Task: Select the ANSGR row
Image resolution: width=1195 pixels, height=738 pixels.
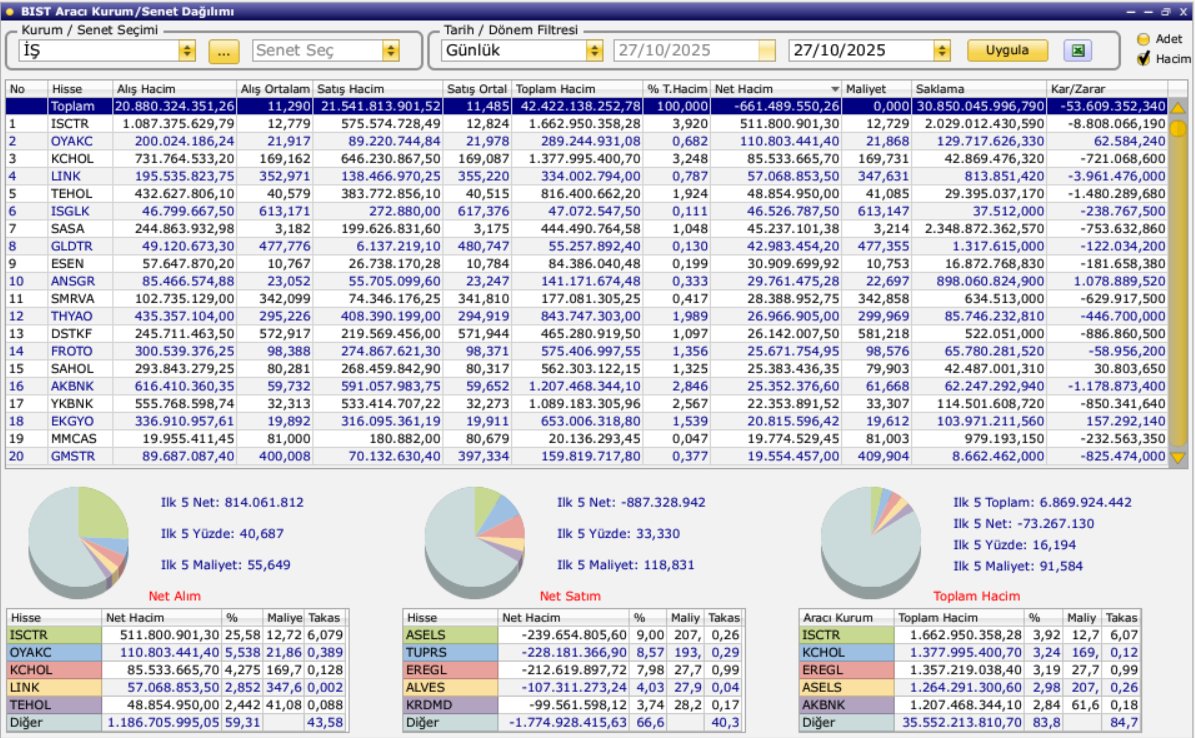Action: (587, 281)
